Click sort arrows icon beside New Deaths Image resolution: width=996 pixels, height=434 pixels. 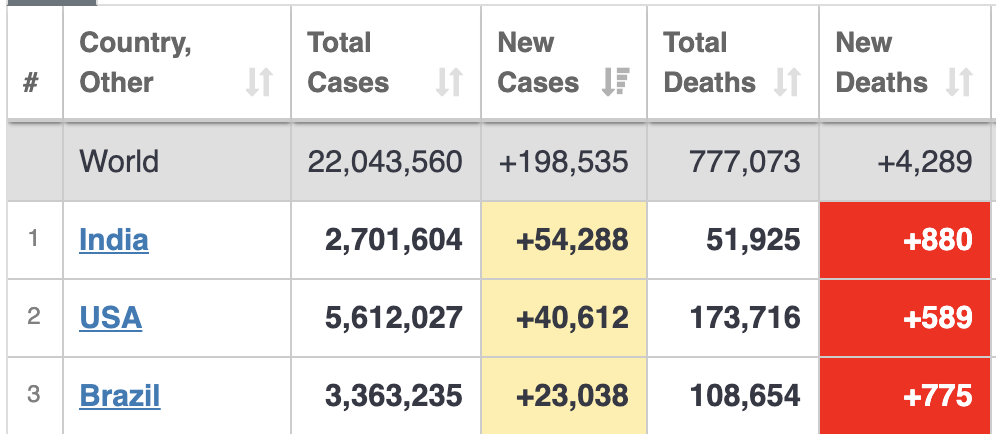[x=959, y=82]
